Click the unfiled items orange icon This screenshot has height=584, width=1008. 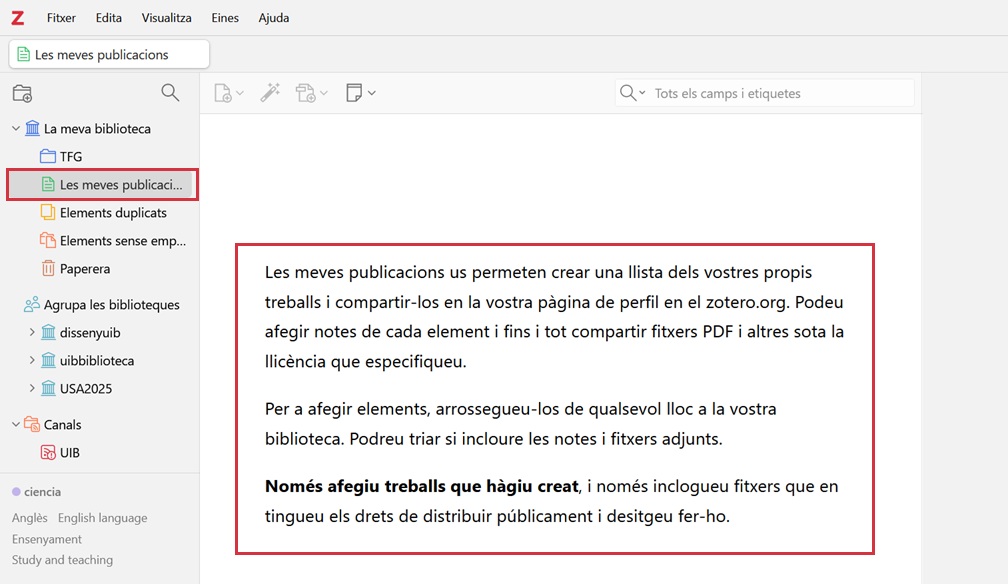(48, 240)
